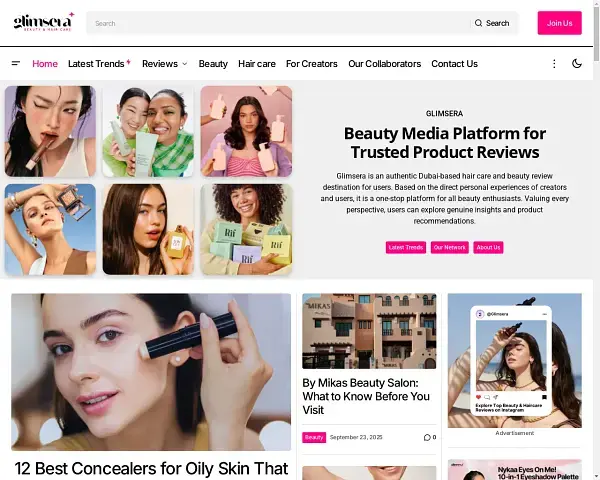Toggle dark mode with moon icon
Screen dimensions: 600x480
click(x=577, y=64)
